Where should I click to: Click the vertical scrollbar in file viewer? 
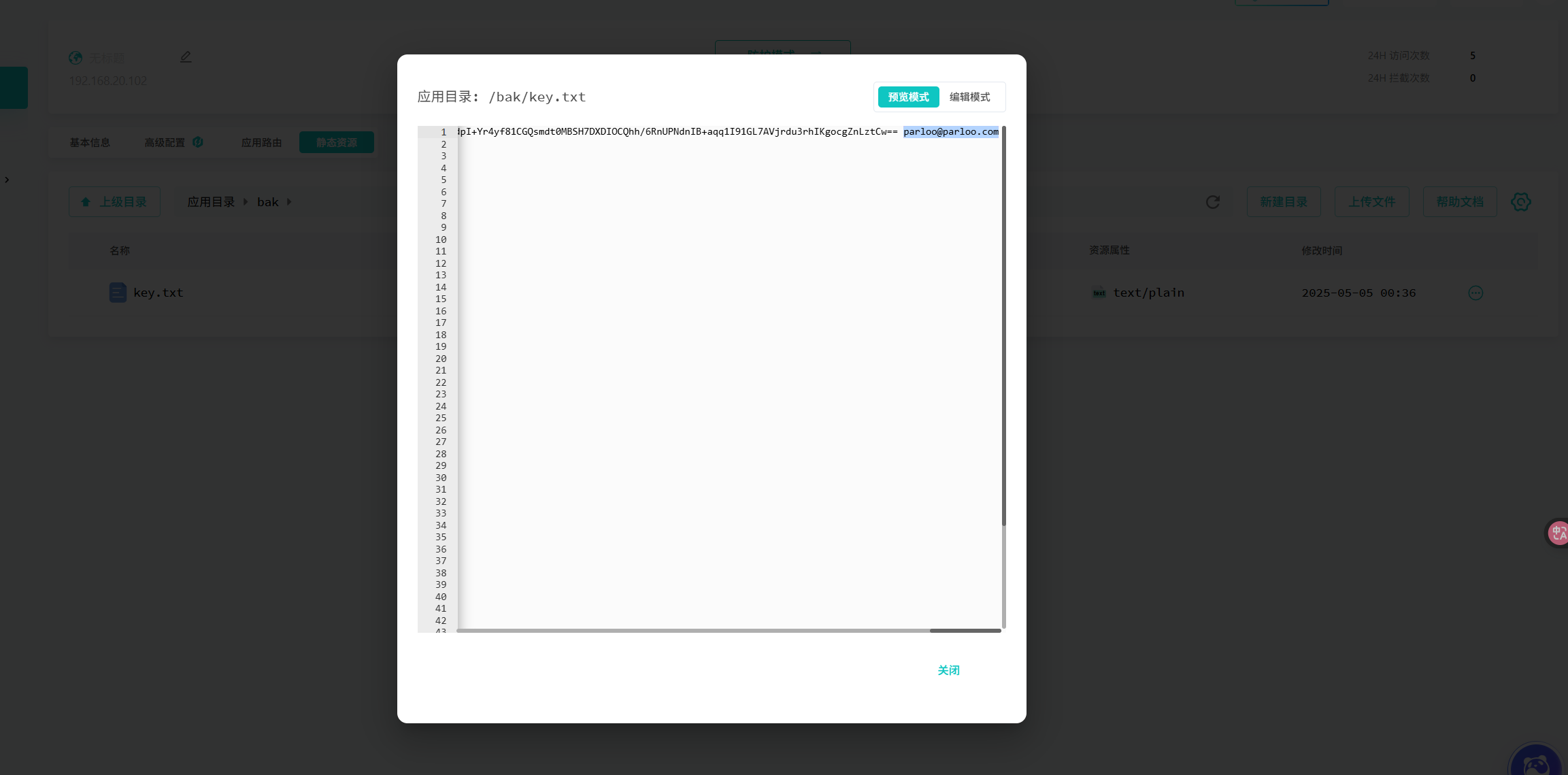click(x=1003, y=327)
